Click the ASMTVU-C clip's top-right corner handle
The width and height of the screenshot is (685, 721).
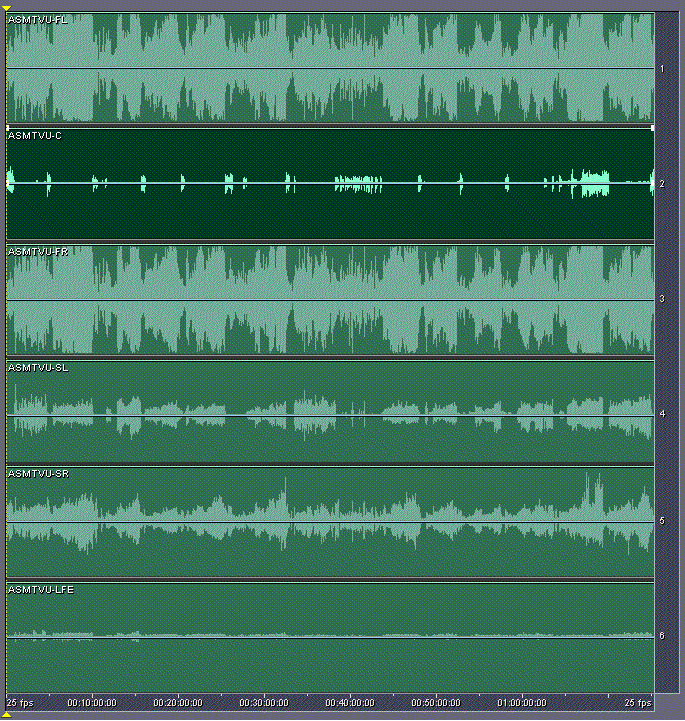pos(653,128)
